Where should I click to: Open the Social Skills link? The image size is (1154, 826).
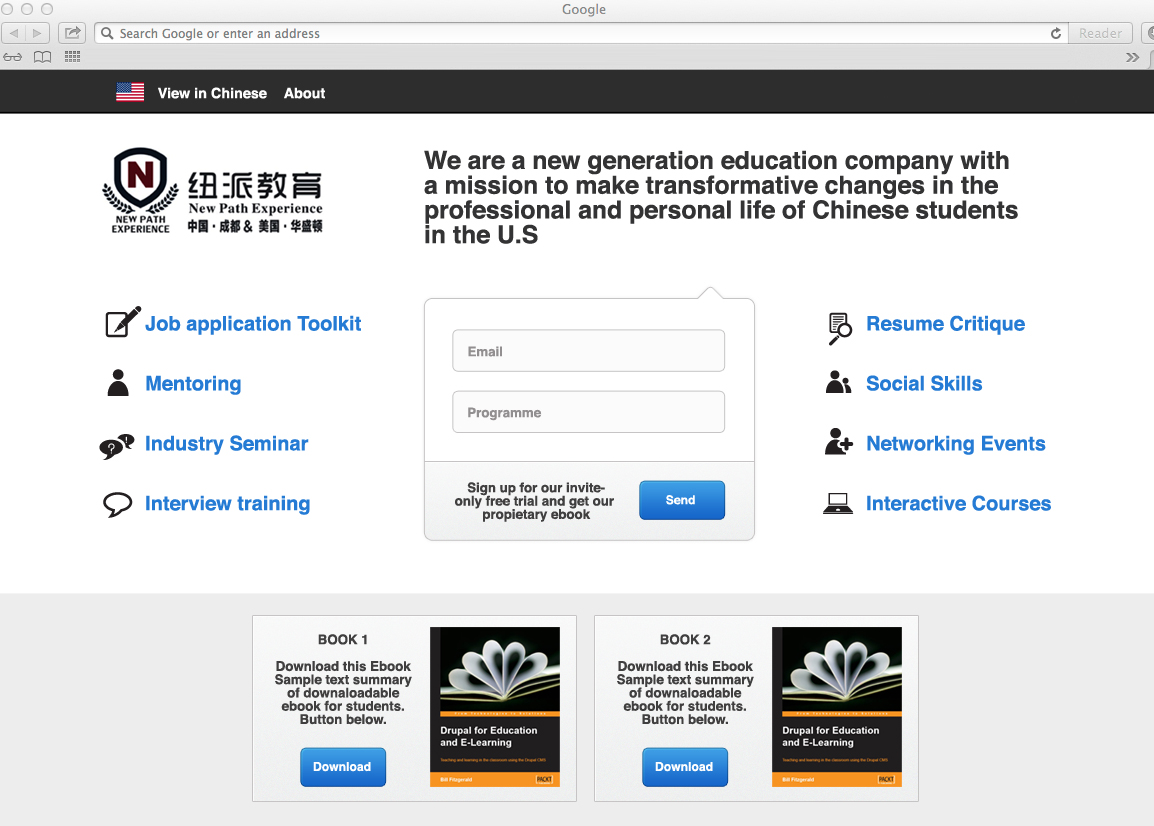pyautogui.click(x=924, y=384)
